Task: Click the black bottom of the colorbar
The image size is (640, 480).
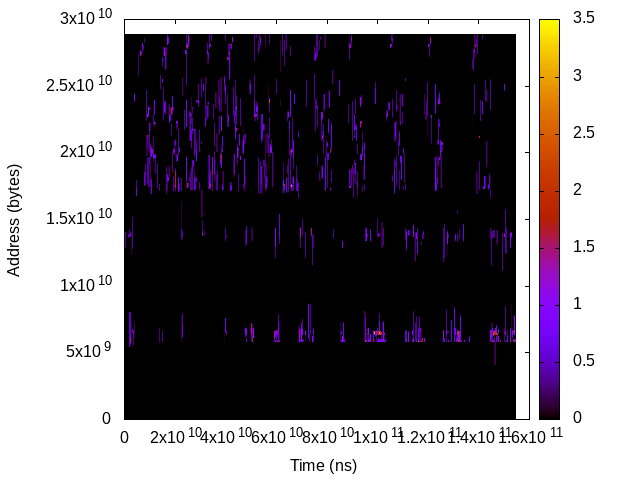Action: point(550,410)
